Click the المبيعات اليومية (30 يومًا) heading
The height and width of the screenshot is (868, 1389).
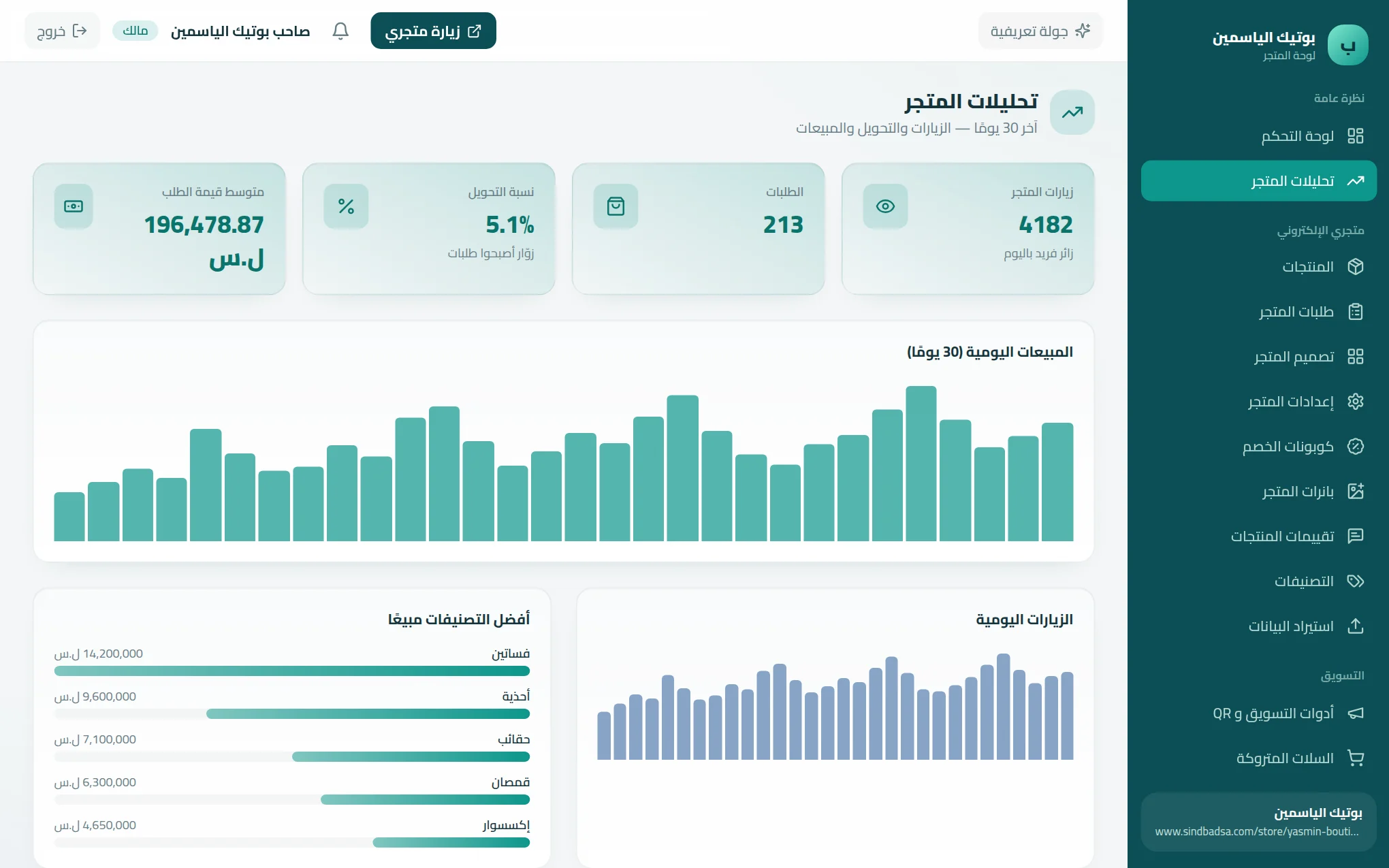[x=990, y=352]
